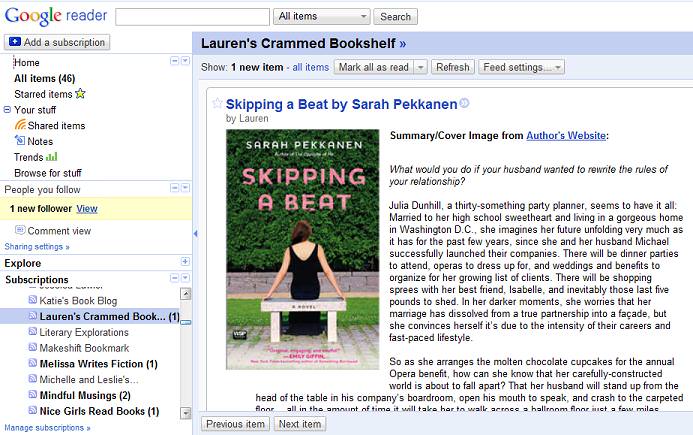Open Browse for stuff
The height and width of the screenshot is (435, 693).
point(48,173)
